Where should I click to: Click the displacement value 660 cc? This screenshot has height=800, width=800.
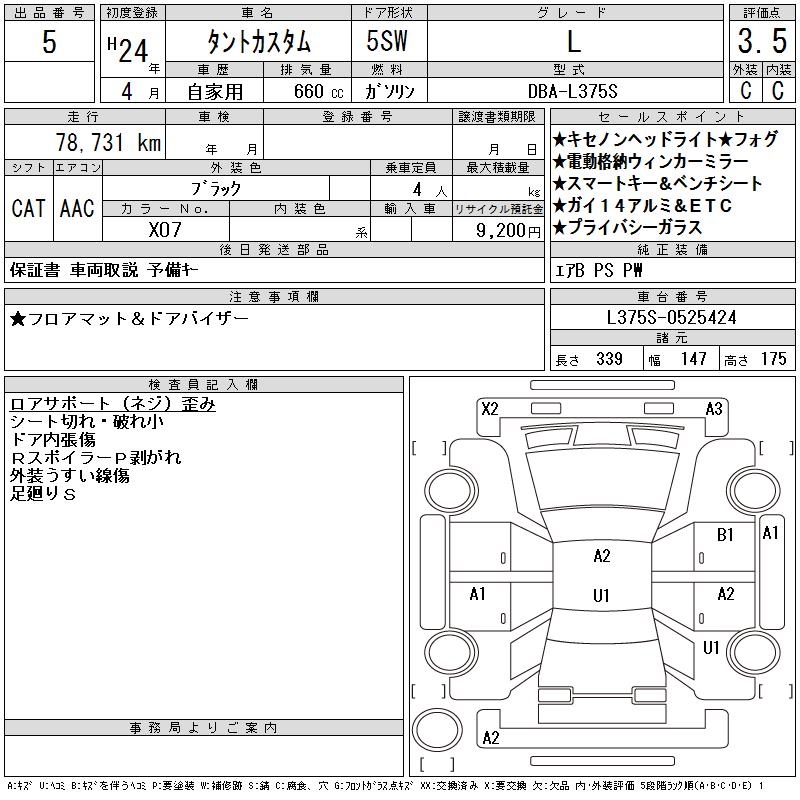318,91
